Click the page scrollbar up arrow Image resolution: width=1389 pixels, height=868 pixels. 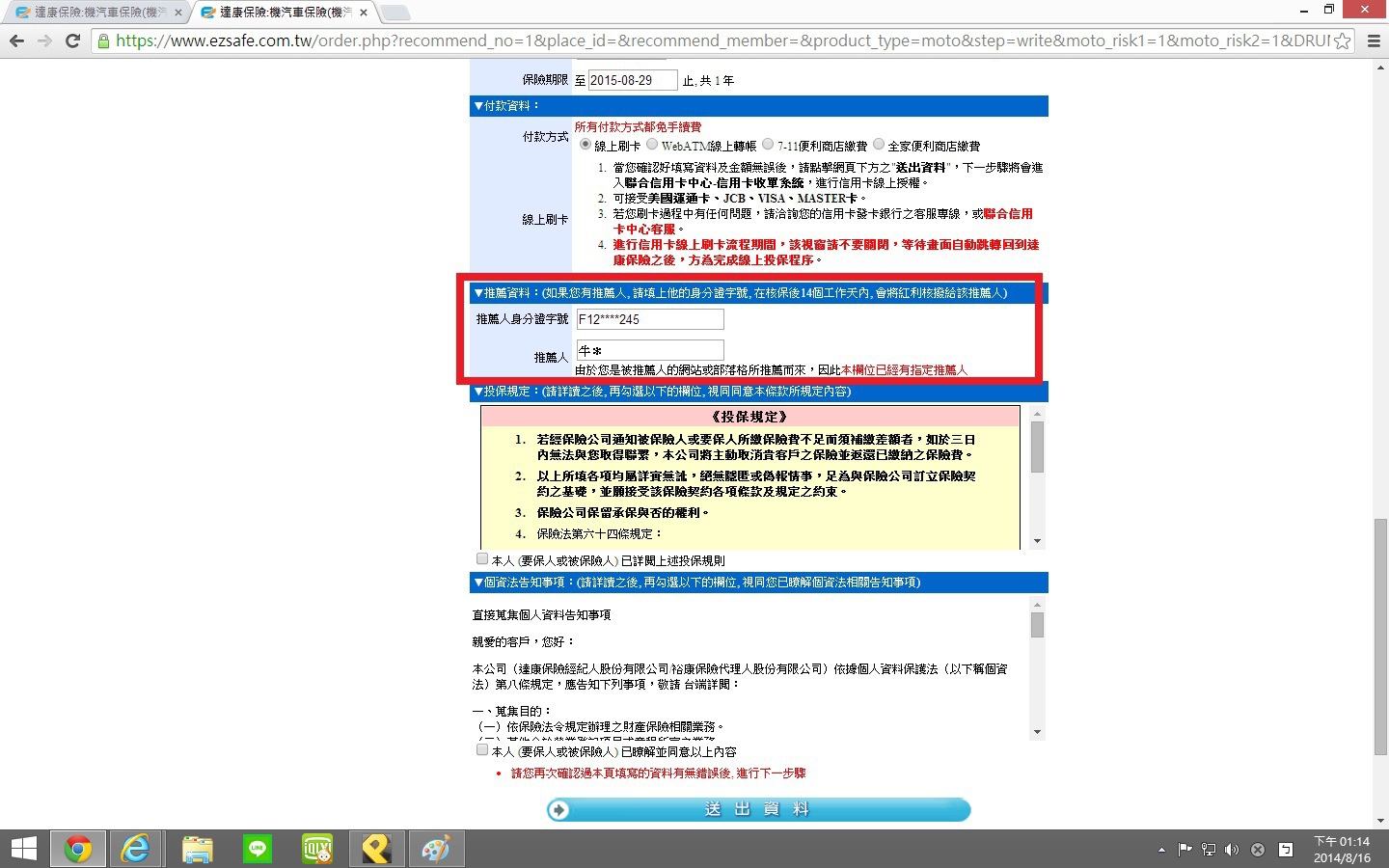(x=1381, y=66)
